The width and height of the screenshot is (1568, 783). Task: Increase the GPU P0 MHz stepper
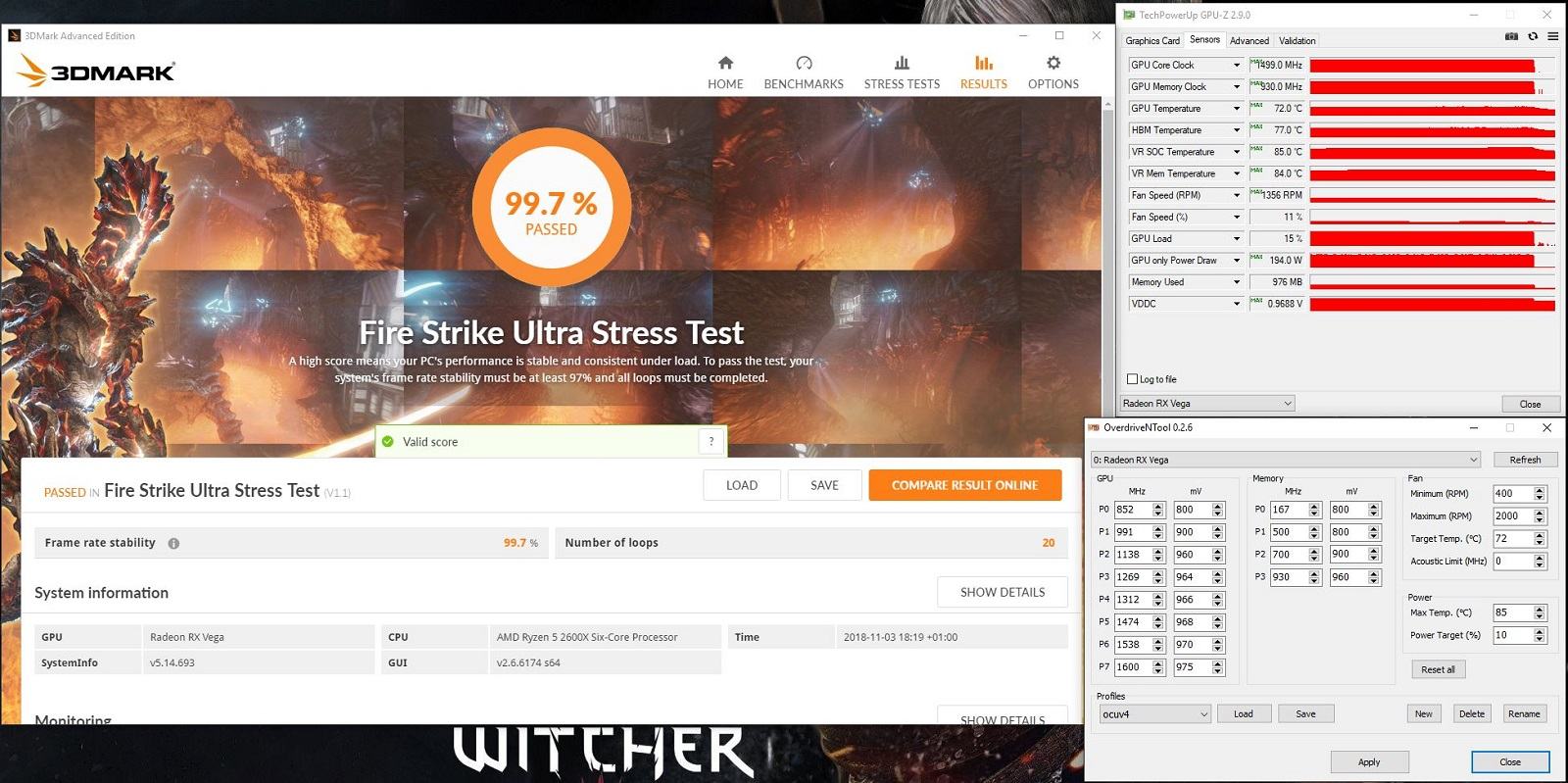[x=1158, y=506]
